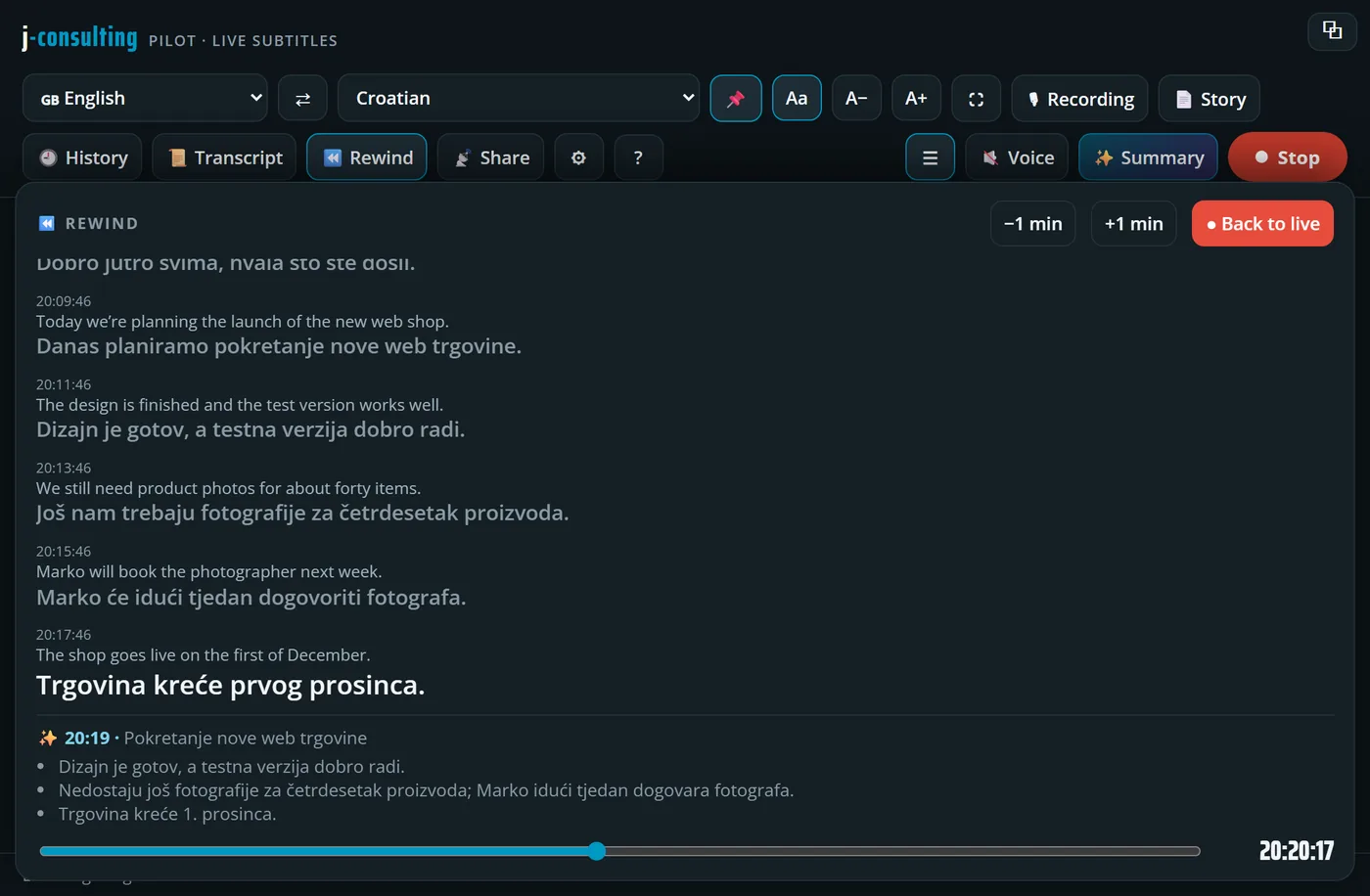Select subtitle line 'Trgovina kreće prvog prosinca.'
Screen dimensions: 1370x896
point(231,685)
